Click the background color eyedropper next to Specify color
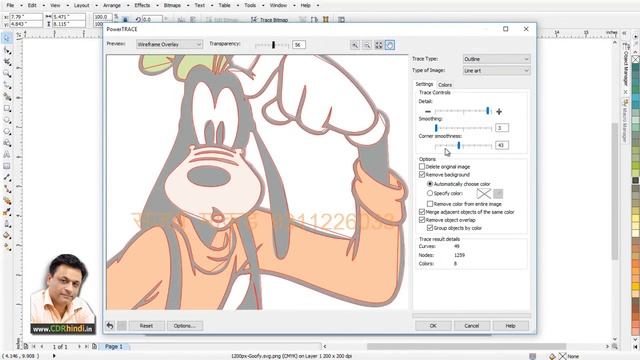Viewport: 640px width, 360px height. click(x=498, y=193)
